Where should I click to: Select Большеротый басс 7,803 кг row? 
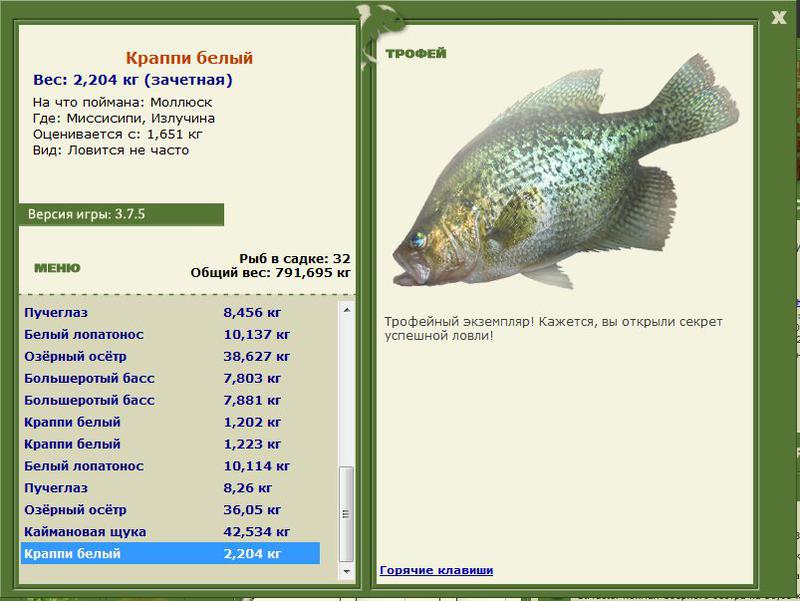tap(170, 378)
